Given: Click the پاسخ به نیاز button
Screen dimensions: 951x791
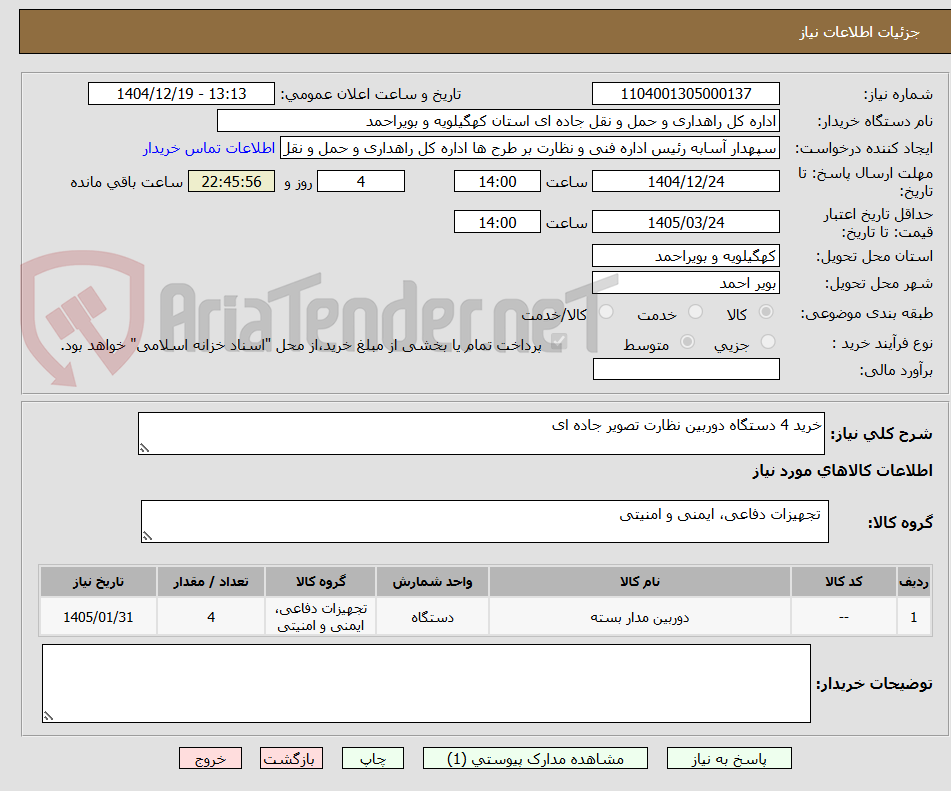Looking at the screenshot, I should [729, 758].
